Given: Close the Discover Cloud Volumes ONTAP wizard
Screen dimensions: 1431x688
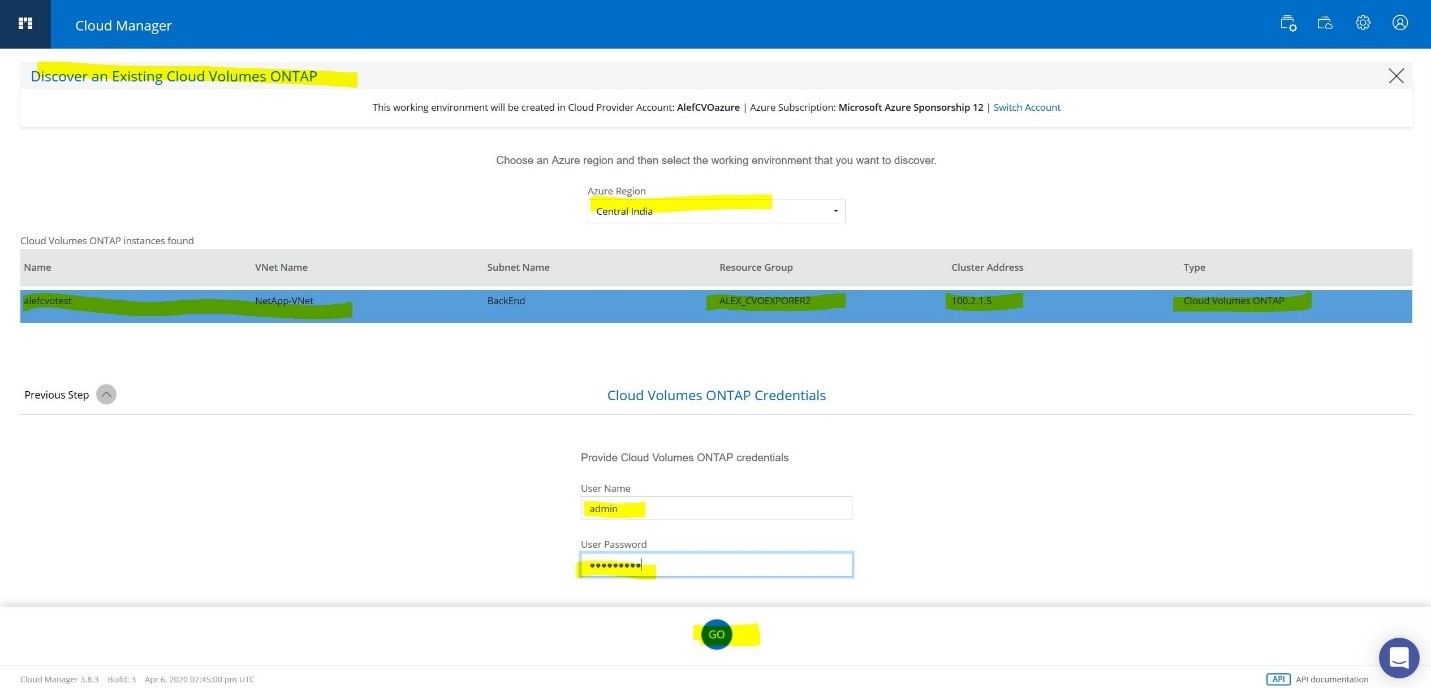Looking at the screenshot, I should point(1396,76).
